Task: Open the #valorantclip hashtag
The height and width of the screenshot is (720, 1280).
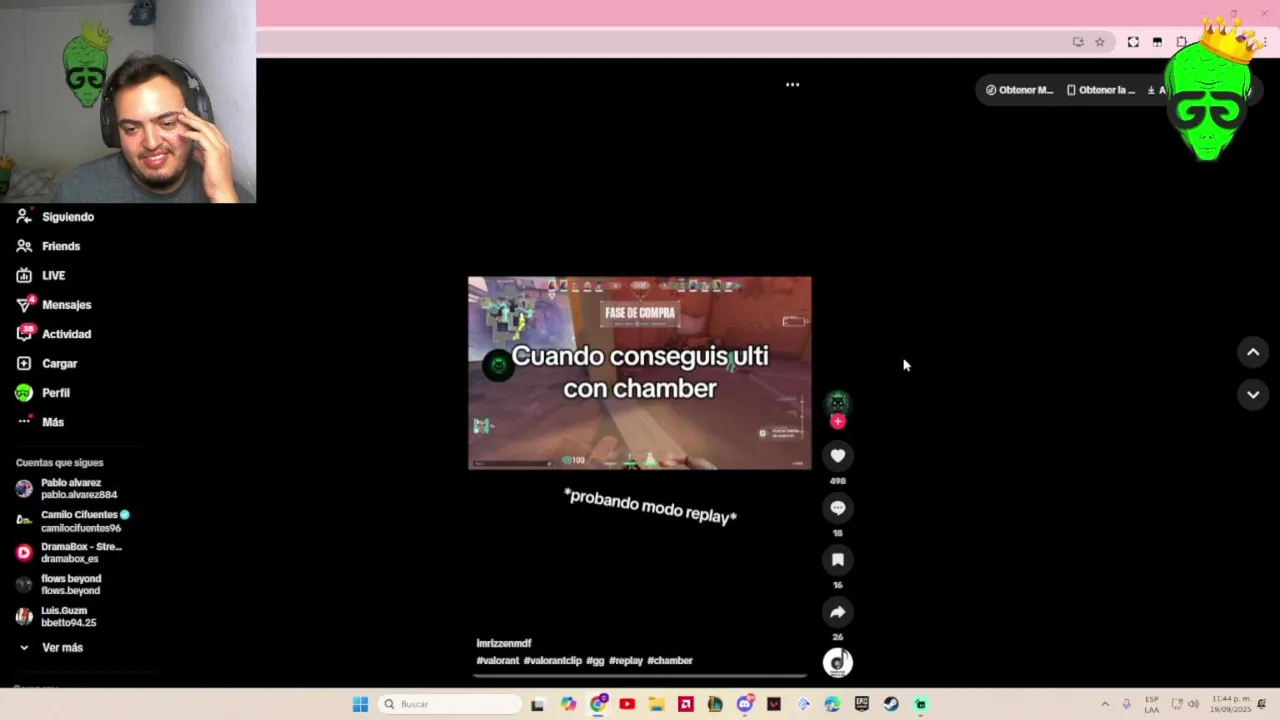Action: coord(552,661)
